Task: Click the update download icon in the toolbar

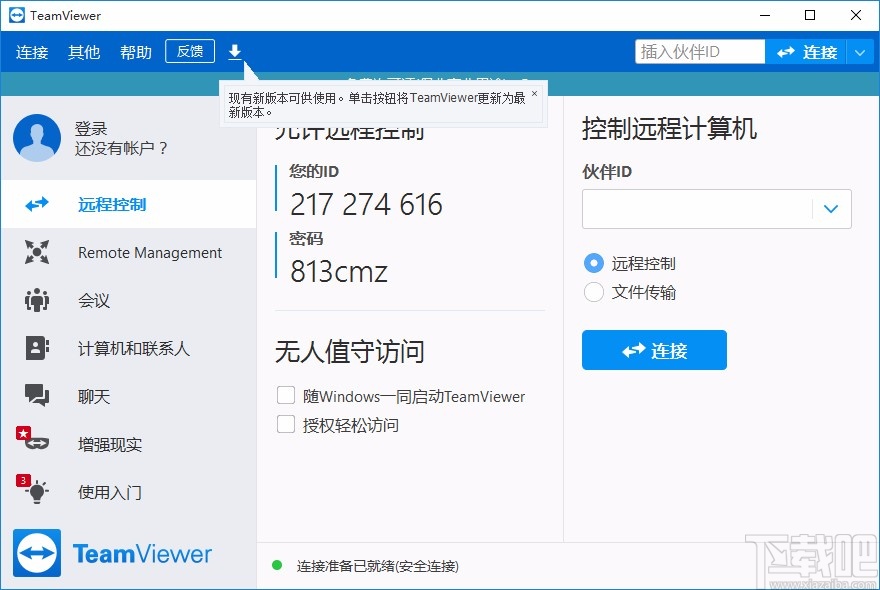Action: pos(235,51)
